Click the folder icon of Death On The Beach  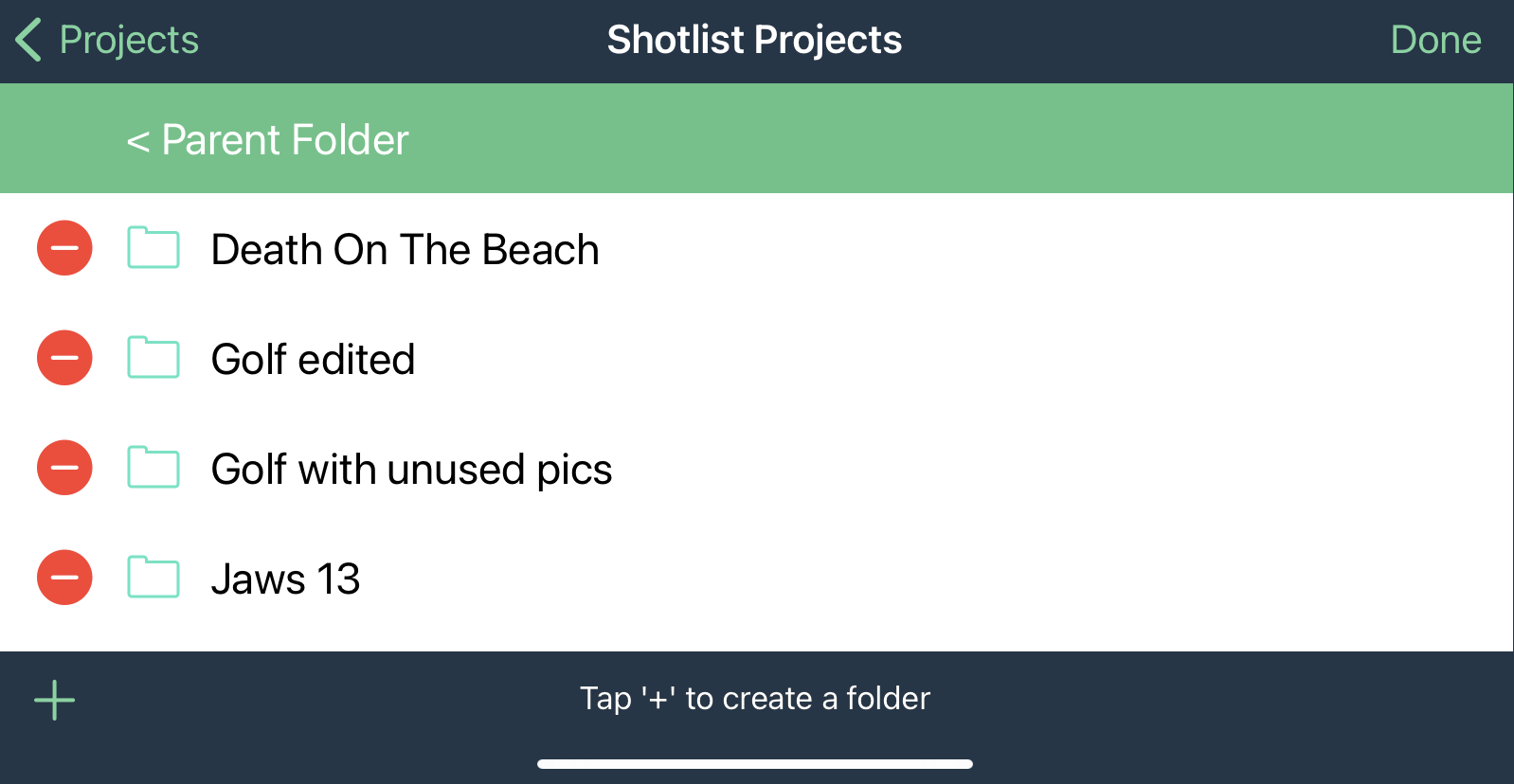153,248
